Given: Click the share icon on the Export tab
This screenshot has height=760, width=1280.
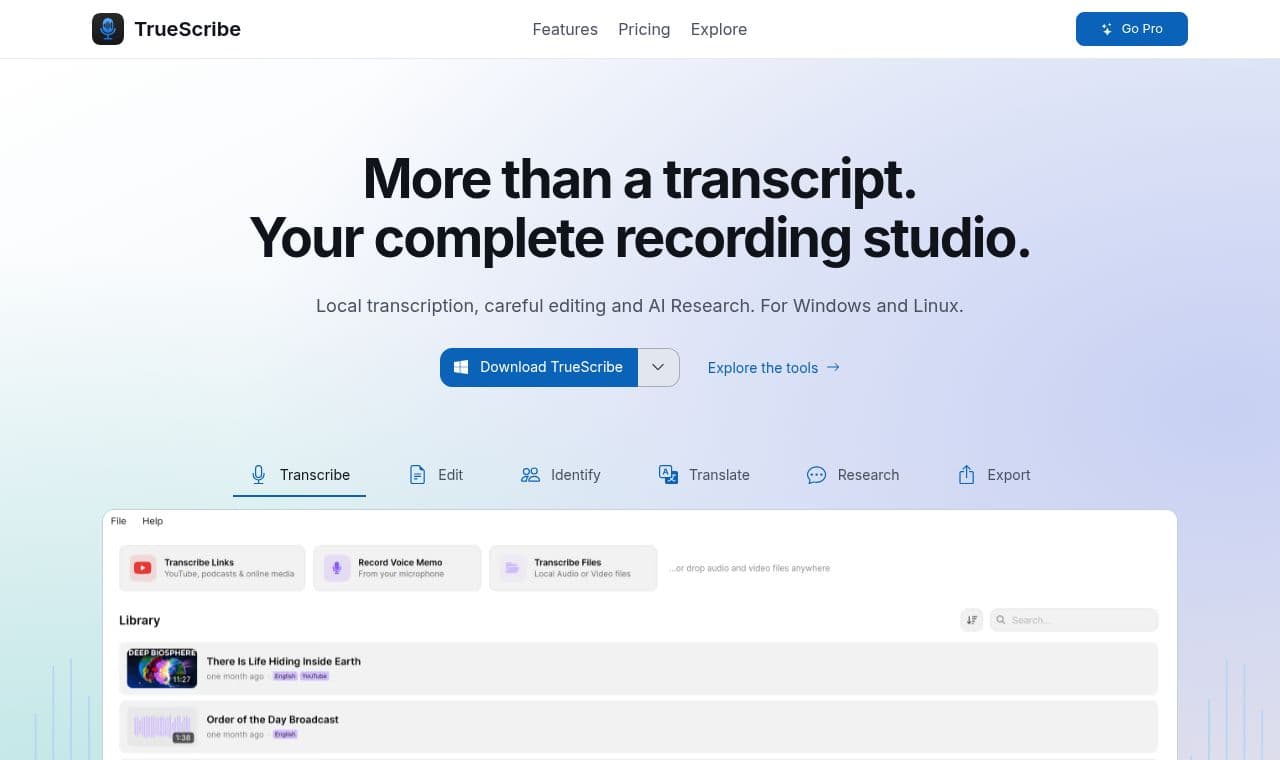Looking at the screenshot, I should click(966, 475).
